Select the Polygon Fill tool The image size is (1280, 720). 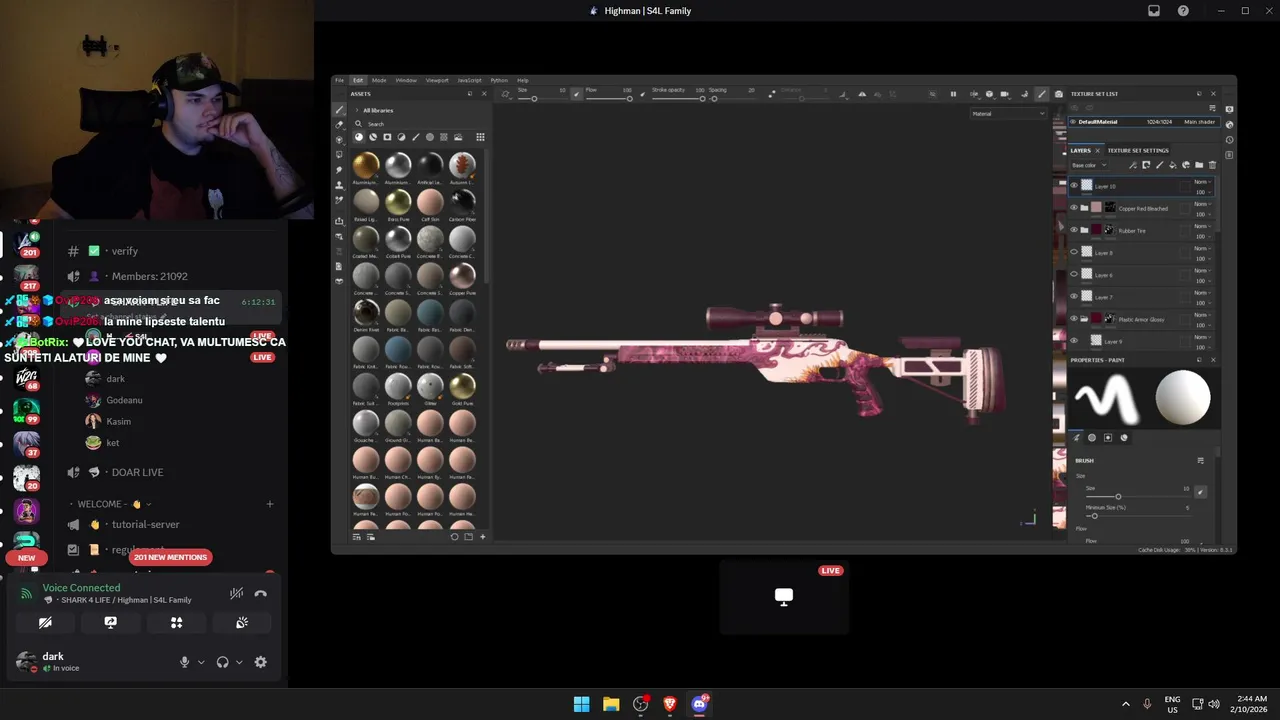(339, 154)
